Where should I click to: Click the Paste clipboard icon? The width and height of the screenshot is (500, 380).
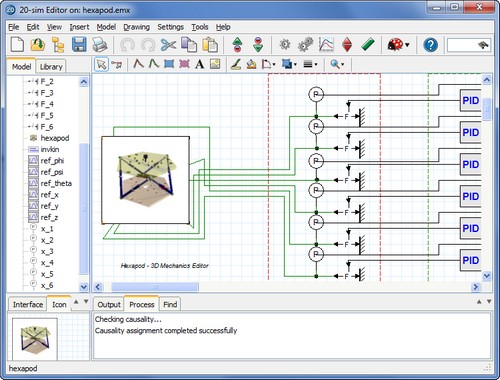pyautogui.click(x=210, y=45)
